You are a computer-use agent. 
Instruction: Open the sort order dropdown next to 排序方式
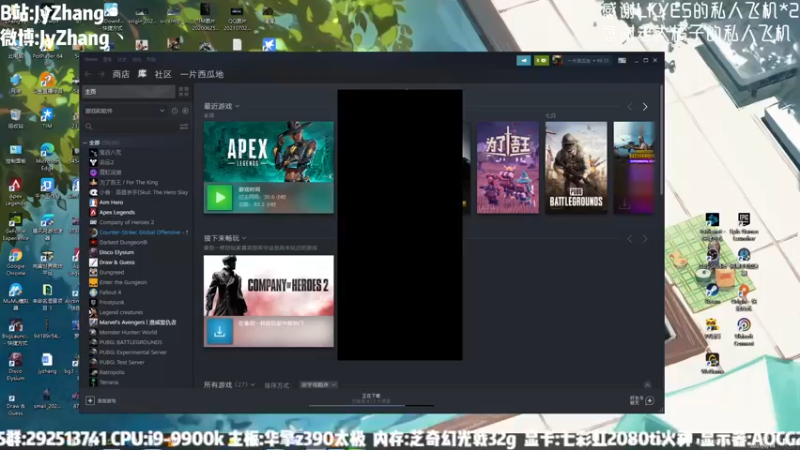pyautogui.click(x=318, y=385)
